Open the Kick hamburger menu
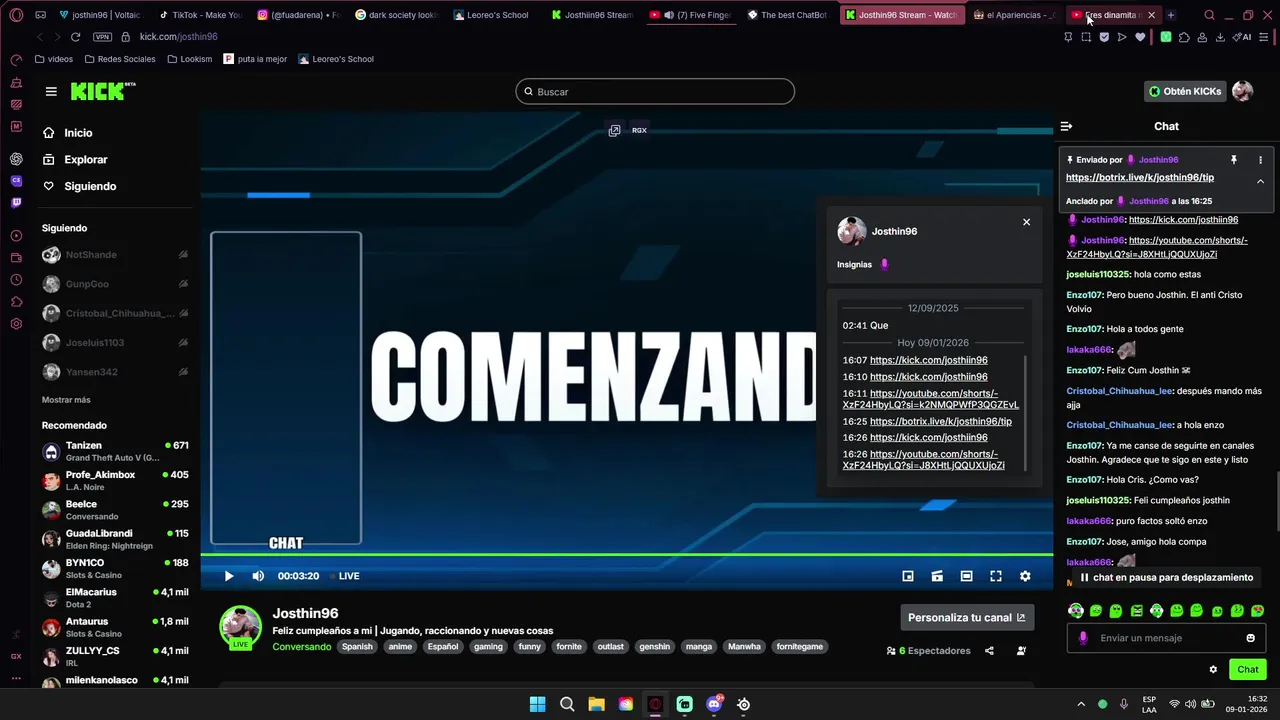 tap(51, 91)
